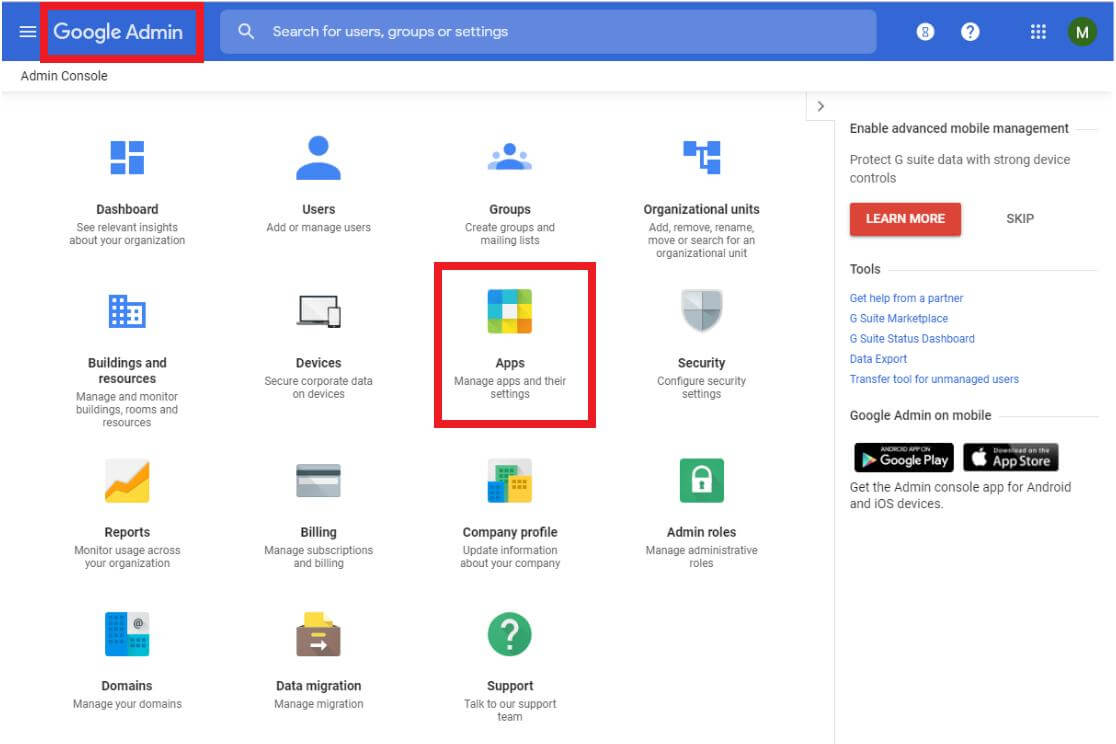Open the Security shield icon
The width and height of the screenshot is (1116, 744).
[x=702, y=310]
